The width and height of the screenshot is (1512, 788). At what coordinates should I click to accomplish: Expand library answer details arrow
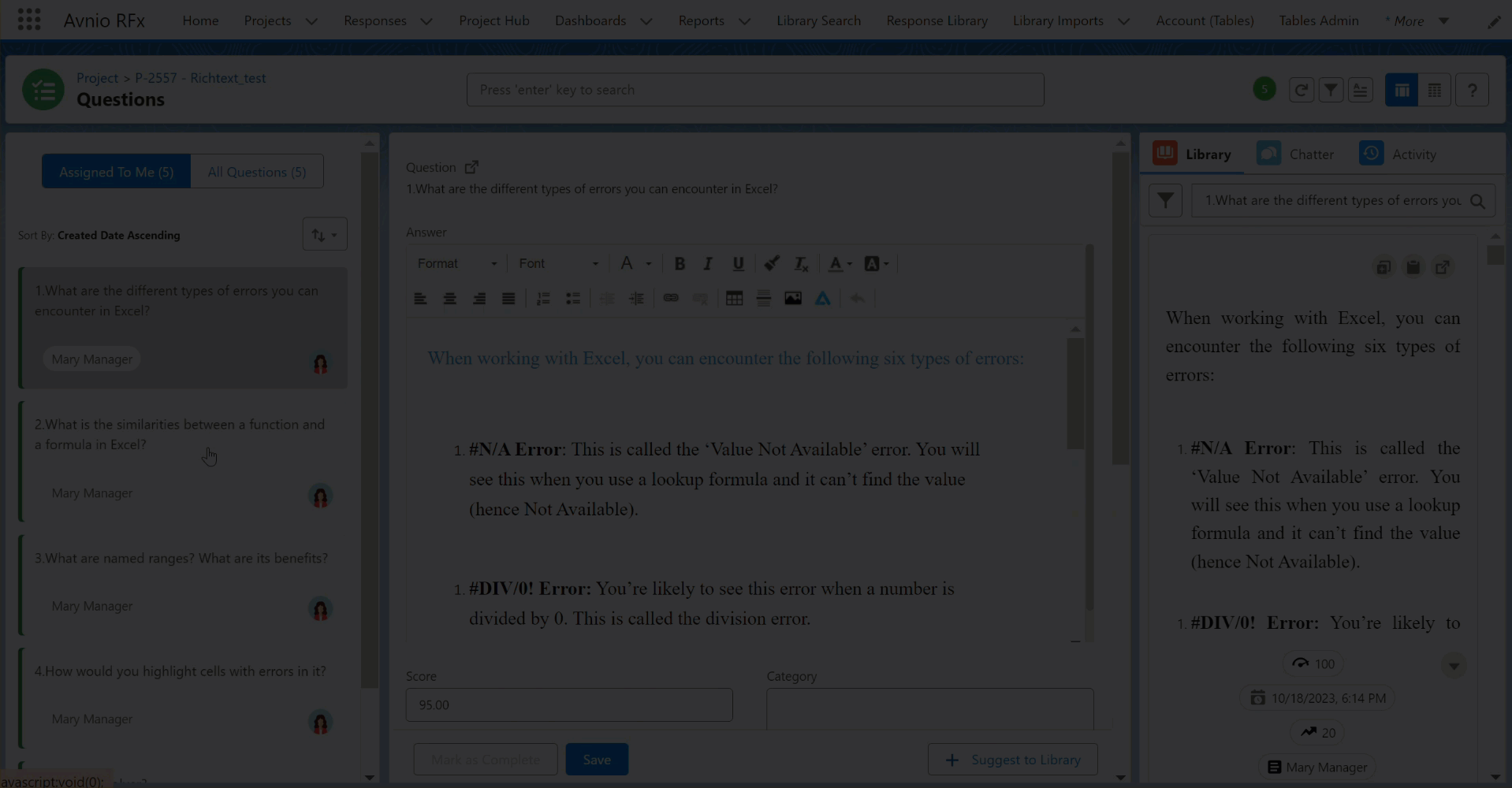[1454, 666]
